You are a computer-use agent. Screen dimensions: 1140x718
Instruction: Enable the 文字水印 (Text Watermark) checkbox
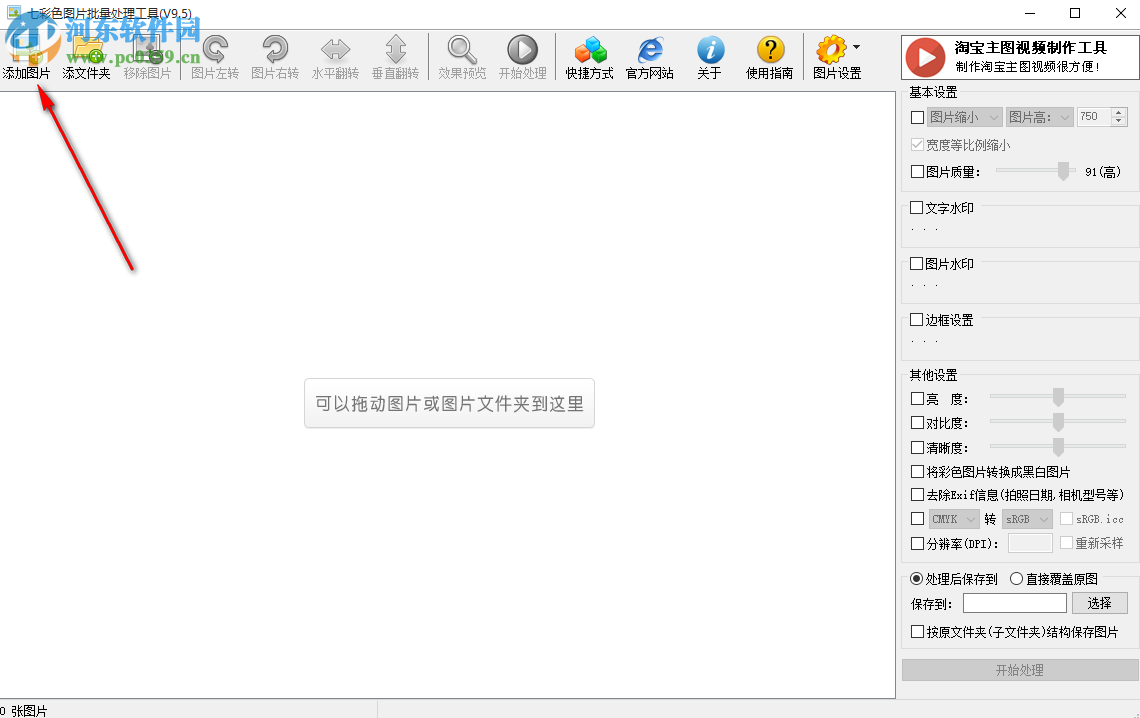click(917, 208)
